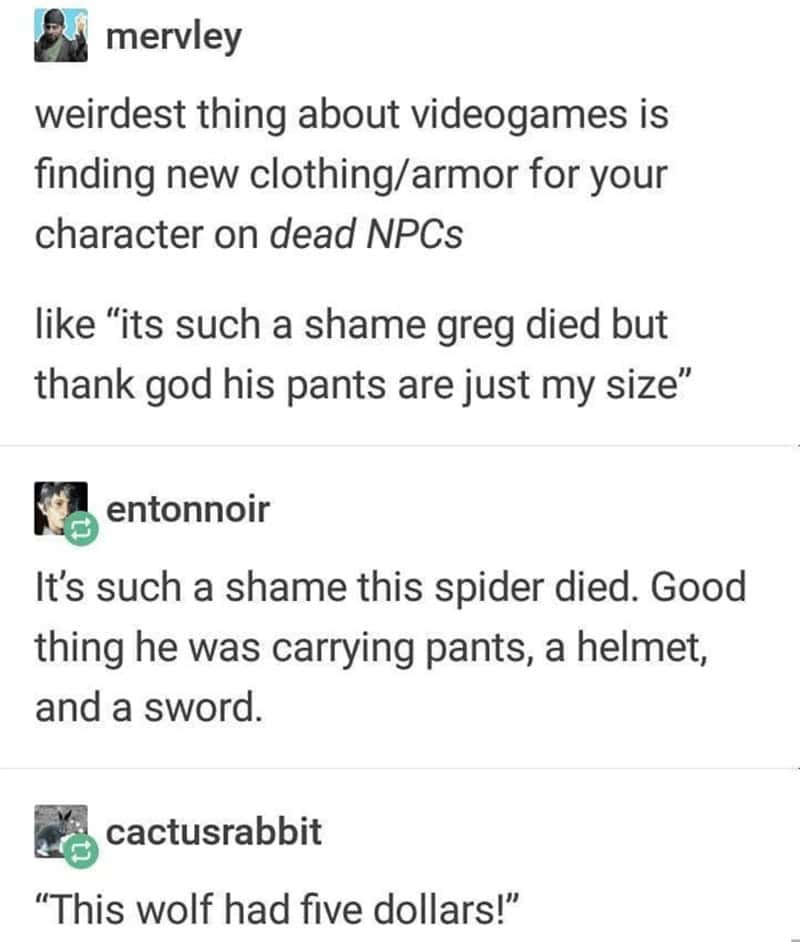This screenshot has height=942, width=800.
Task: Click the reblog badge on entonnoir's avatar
Action: point(81,529)
